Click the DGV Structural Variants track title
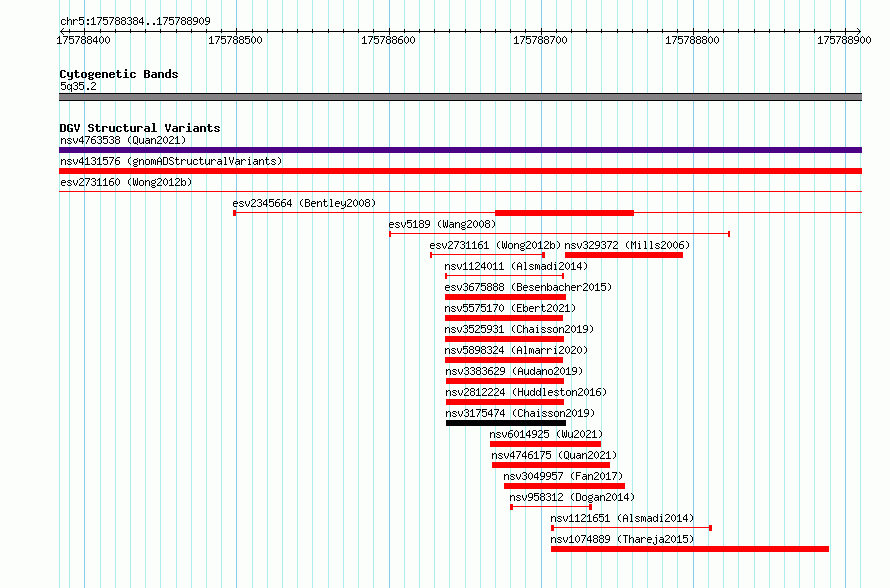 tap(140, 128)
